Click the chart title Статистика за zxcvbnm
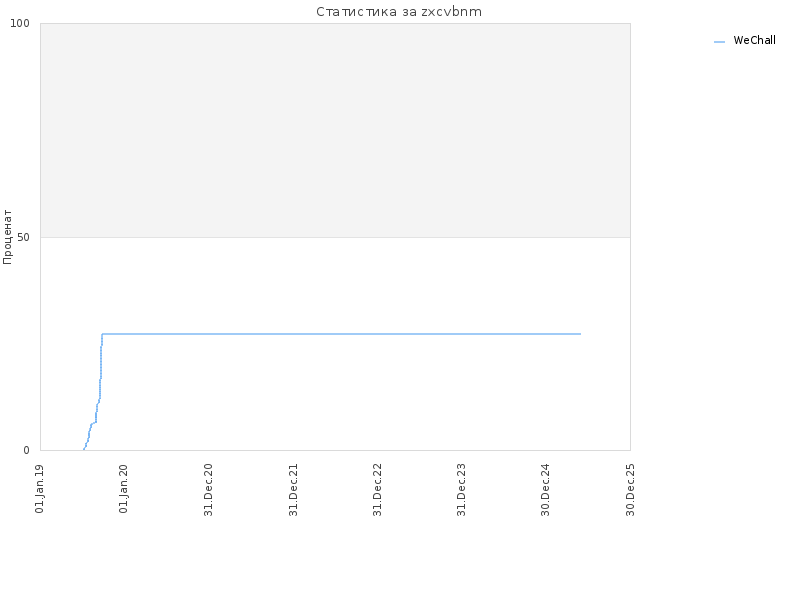800x600 pixels. click(399, 12)
